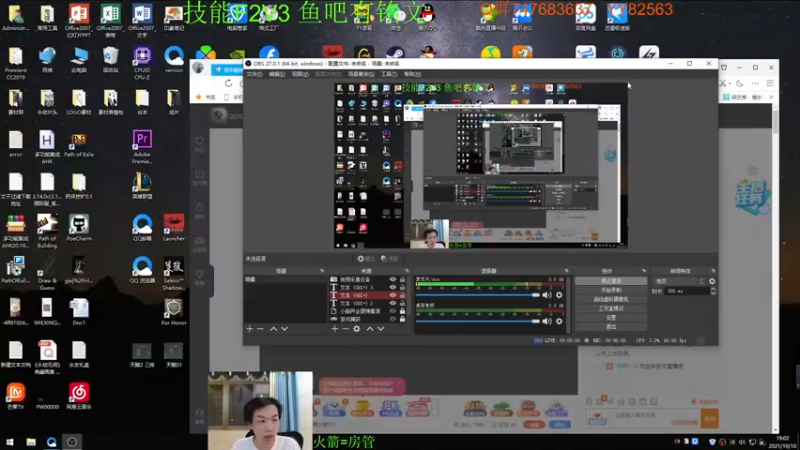
Task: Move source up in Sources toolbar
Action: tap(370, 329)
